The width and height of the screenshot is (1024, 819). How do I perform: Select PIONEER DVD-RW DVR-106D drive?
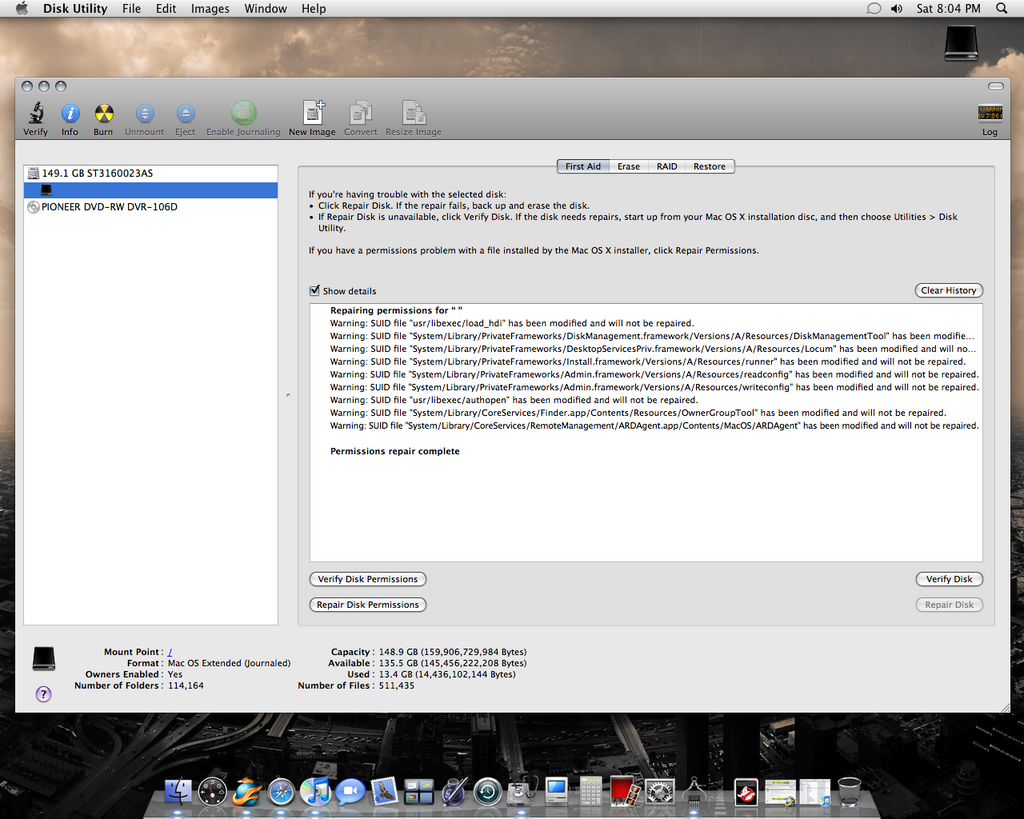tap(151, 207)
